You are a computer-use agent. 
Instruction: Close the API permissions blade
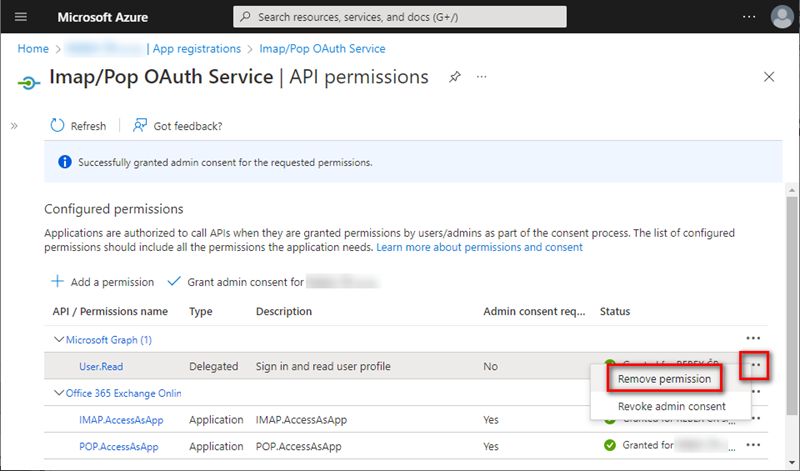tap(769, 77)
